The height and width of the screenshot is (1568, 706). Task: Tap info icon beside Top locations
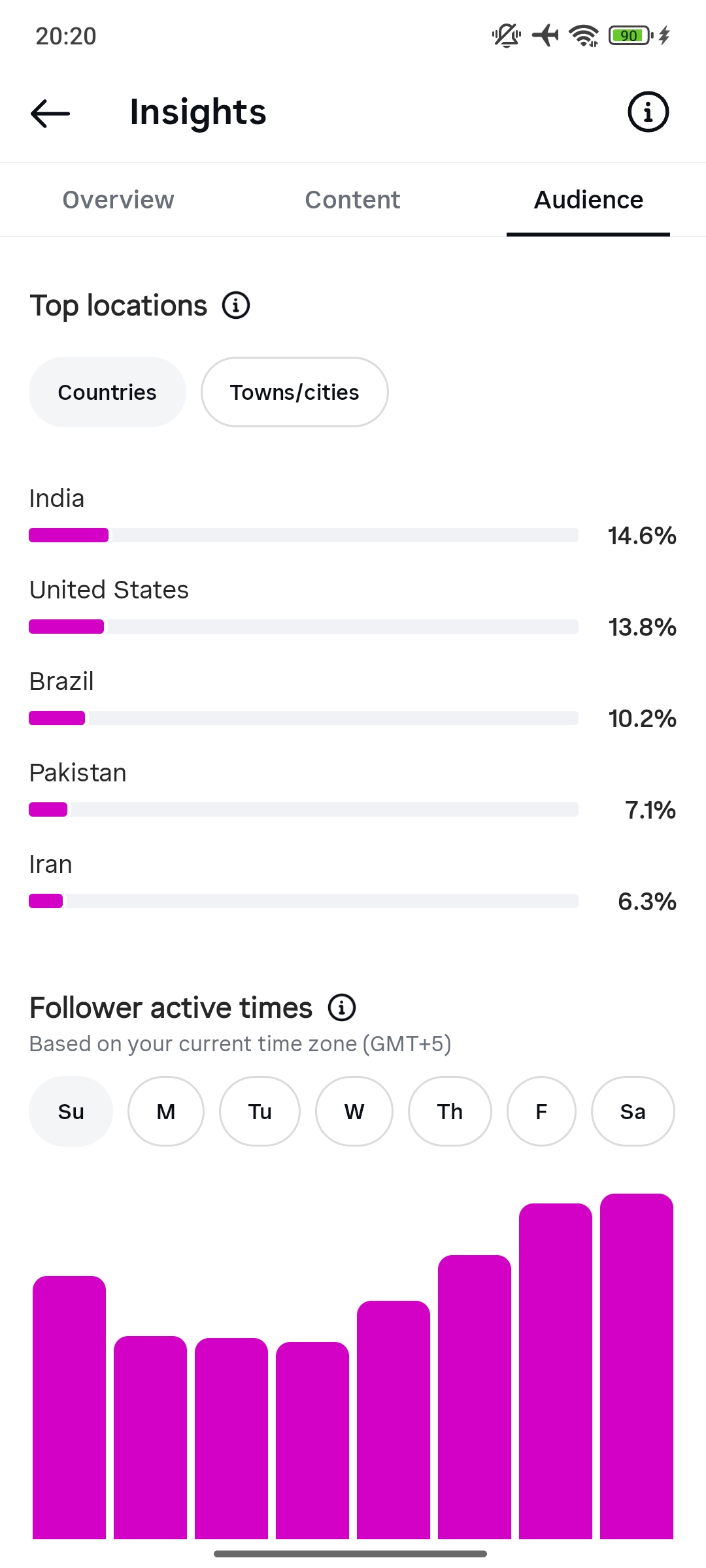236,305
